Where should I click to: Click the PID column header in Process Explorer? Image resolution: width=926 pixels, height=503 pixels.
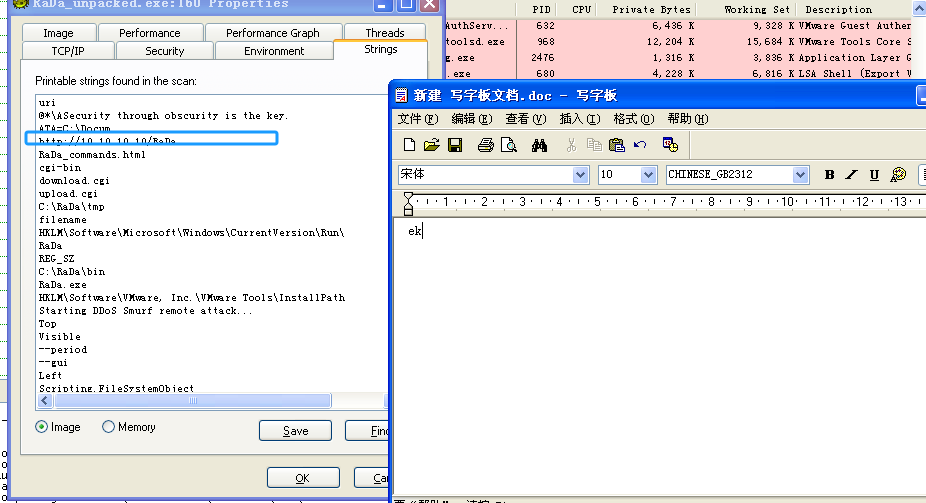point(541,9)
